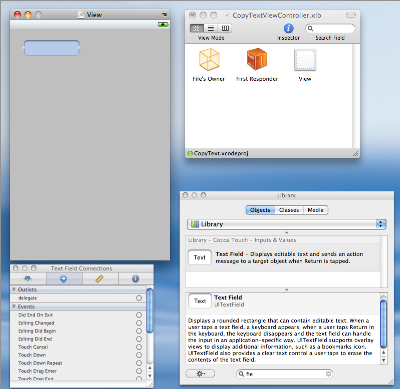Switch to column view mode
Screen dimensions: 400x389
click(225, 28)
